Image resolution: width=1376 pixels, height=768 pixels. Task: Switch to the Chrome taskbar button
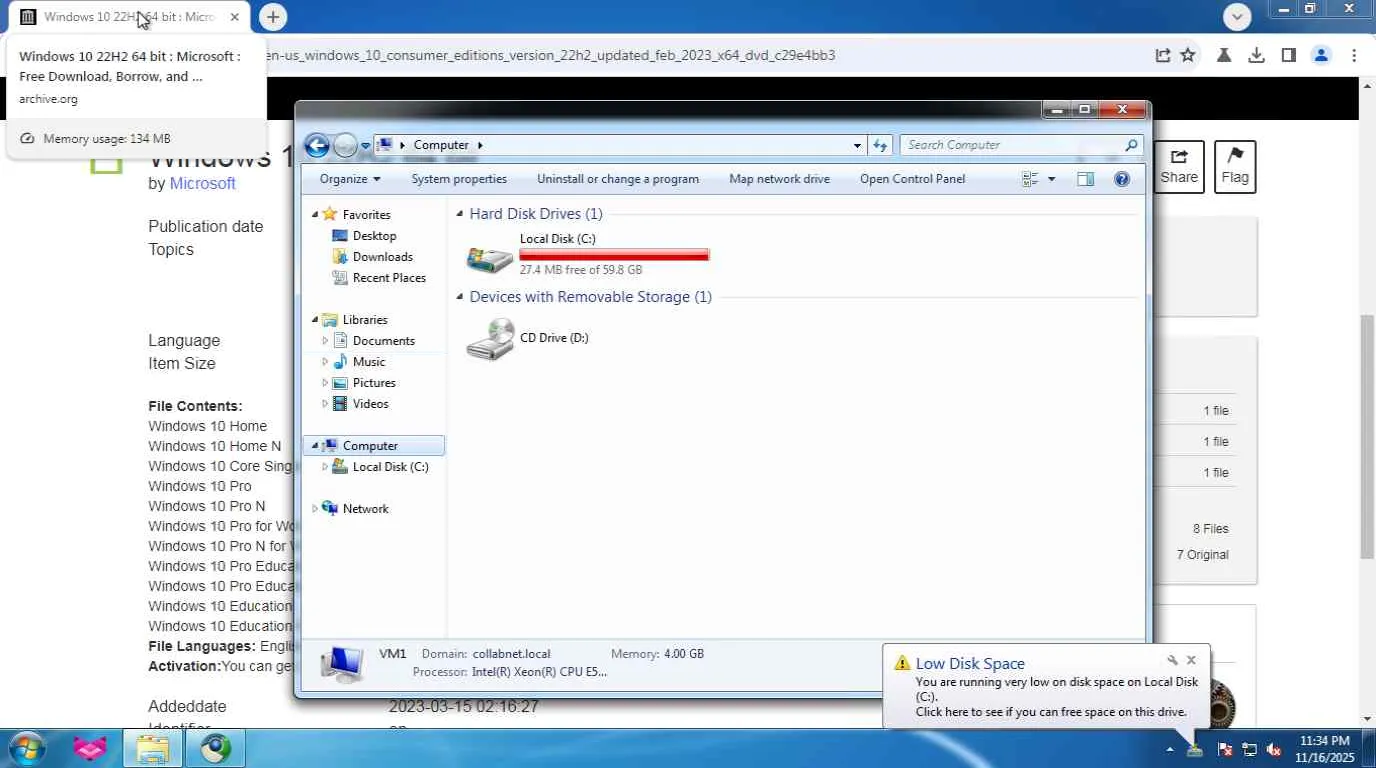(x=215, y=748)
